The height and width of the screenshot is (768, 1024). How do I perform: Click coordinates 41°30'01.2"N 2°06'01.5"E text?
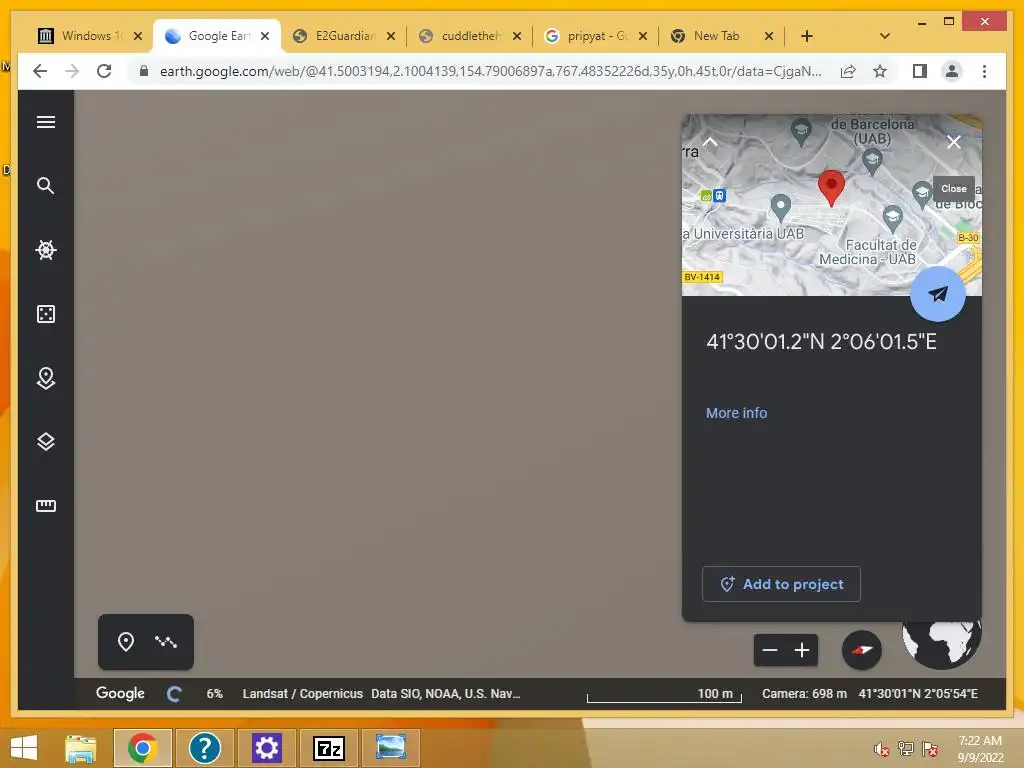[821, 342]
